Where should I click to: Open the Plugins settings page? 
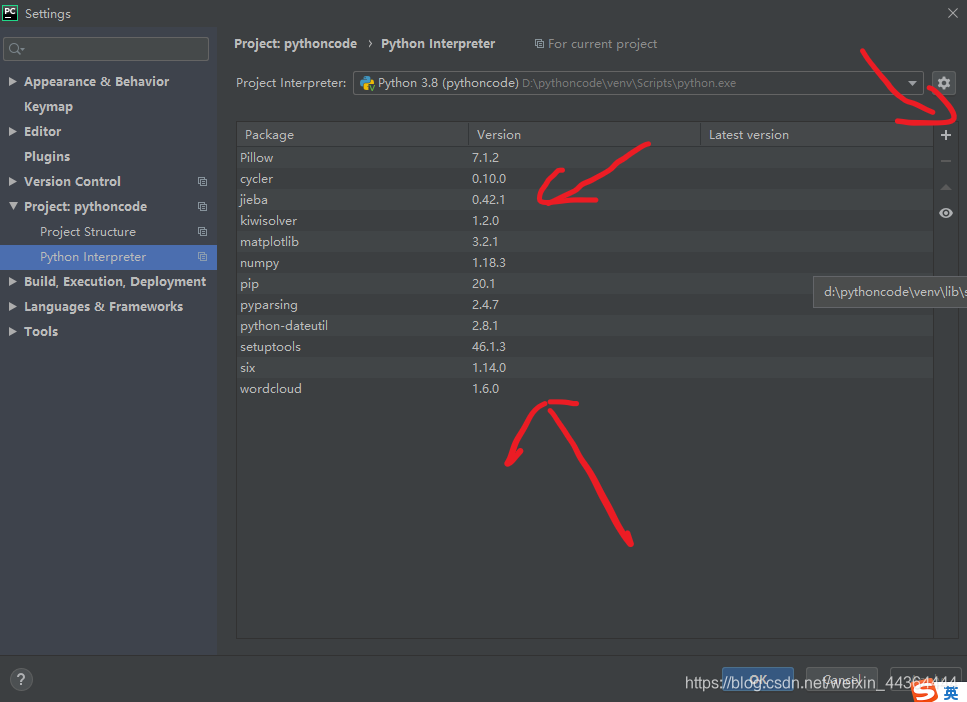[47, 157]
